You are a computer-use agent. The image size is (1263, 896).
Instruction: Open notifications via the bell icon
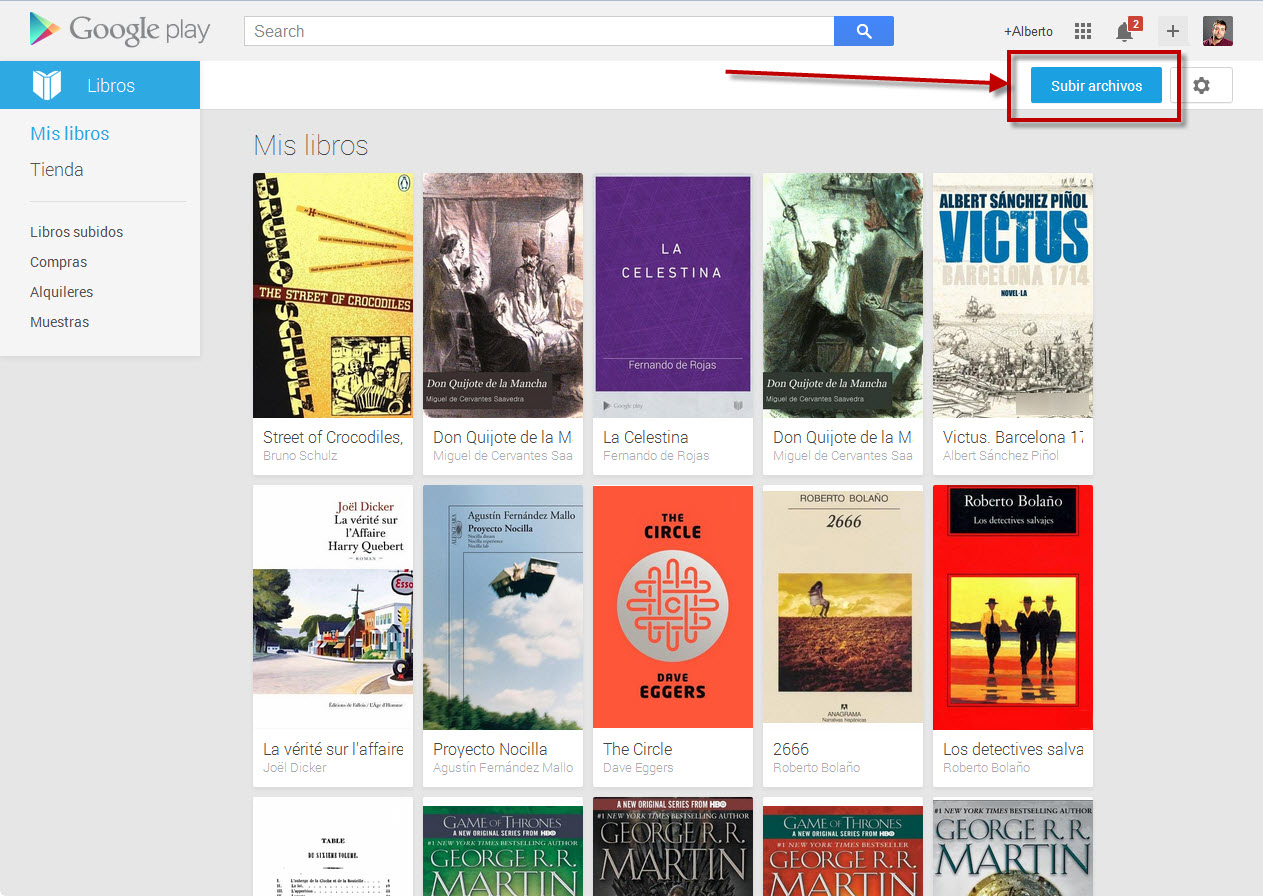[x=1122, y=31]
